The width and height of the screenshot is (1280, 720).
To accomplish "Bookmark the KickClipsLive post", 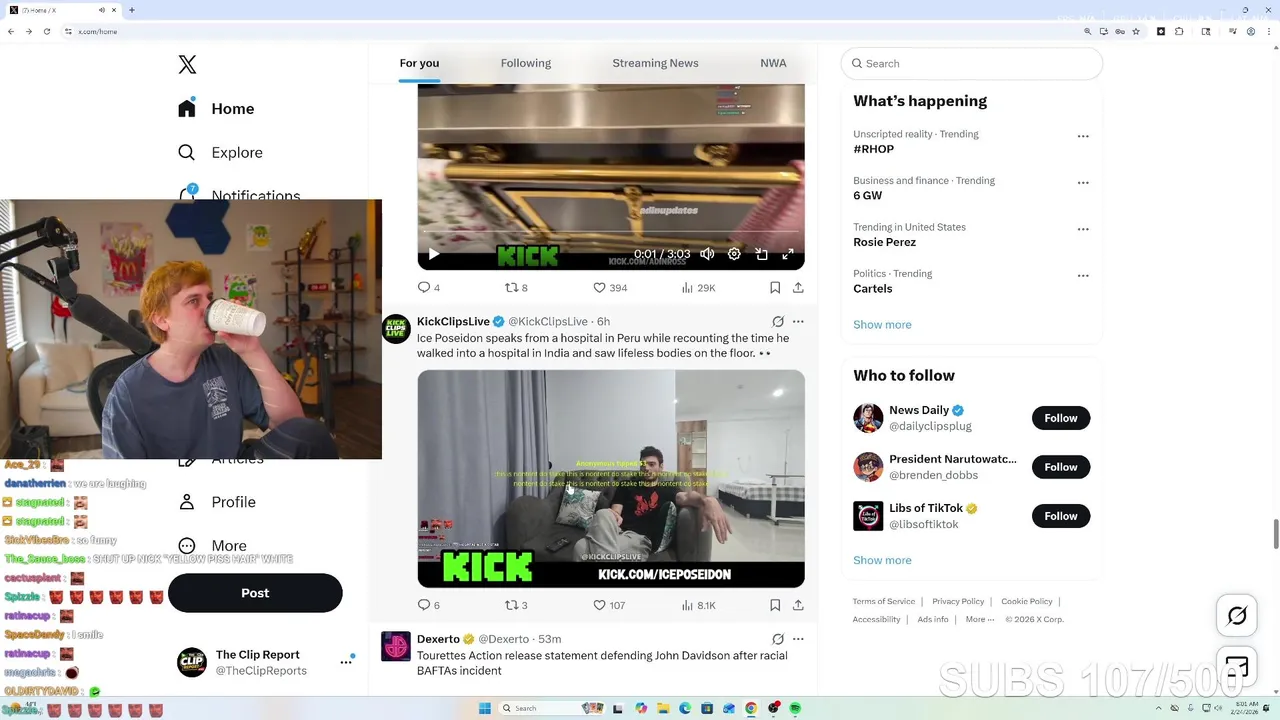I will [775, 605].
